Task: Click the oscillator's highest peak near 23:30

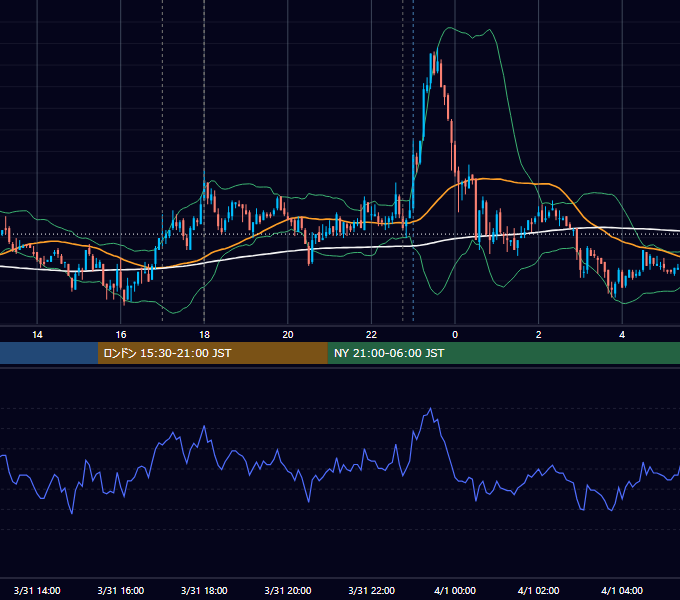Action: click(430, 408)
